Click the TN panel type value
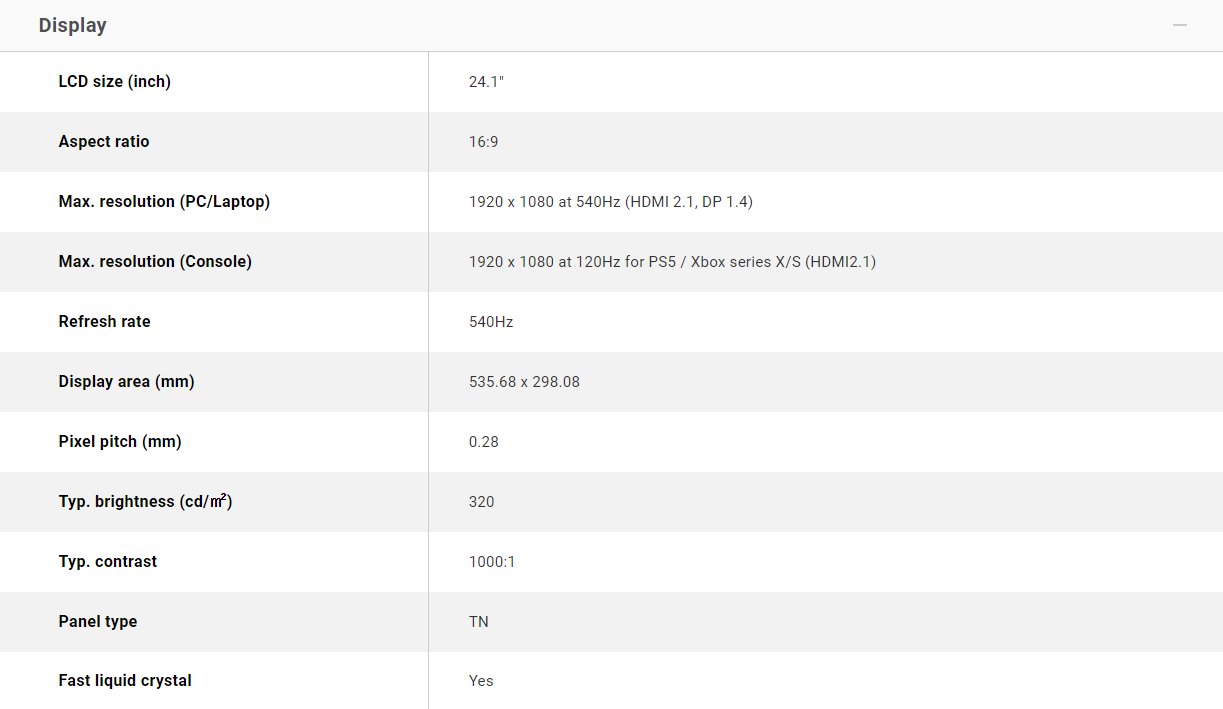Viewport: 1223px width, 709px height. 478,621
